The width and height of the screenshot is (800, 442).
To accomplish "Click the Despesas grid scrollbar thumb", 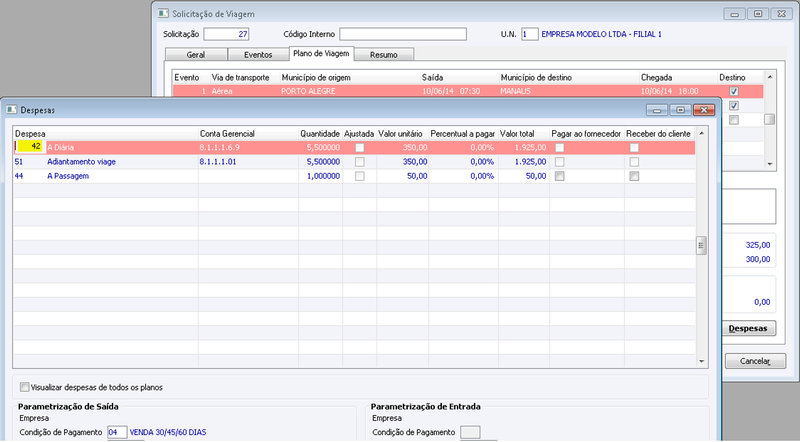I will [701, 245].
